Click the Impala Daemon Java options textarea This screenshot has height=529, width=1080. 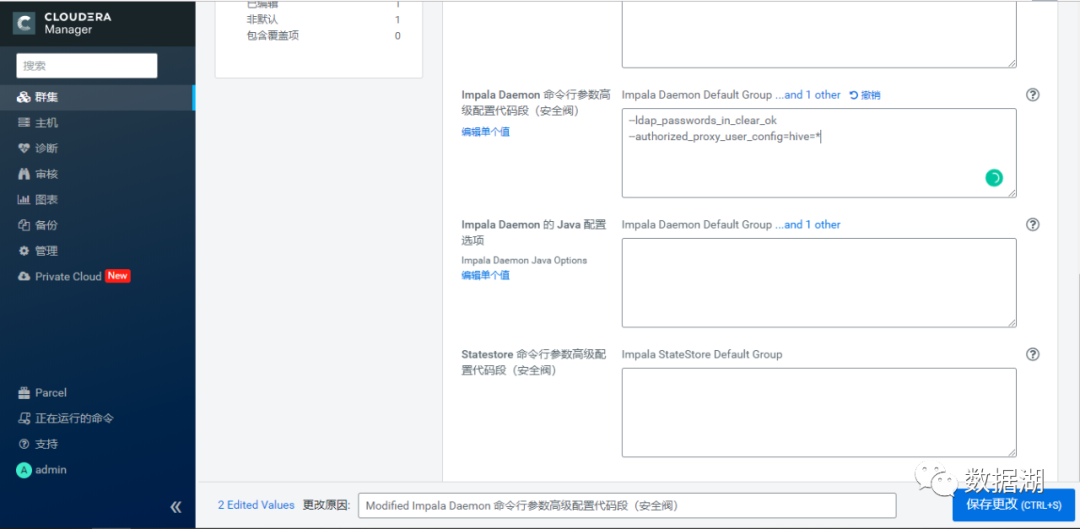click(819, 282)
